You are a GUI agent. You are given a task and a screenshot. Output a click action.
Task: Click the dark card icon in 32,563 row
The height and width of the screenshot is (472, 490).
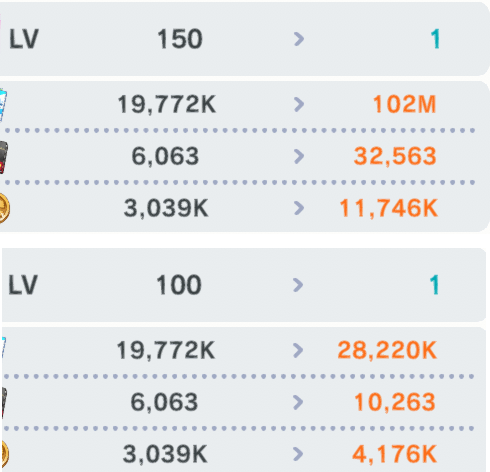(3, 157)
